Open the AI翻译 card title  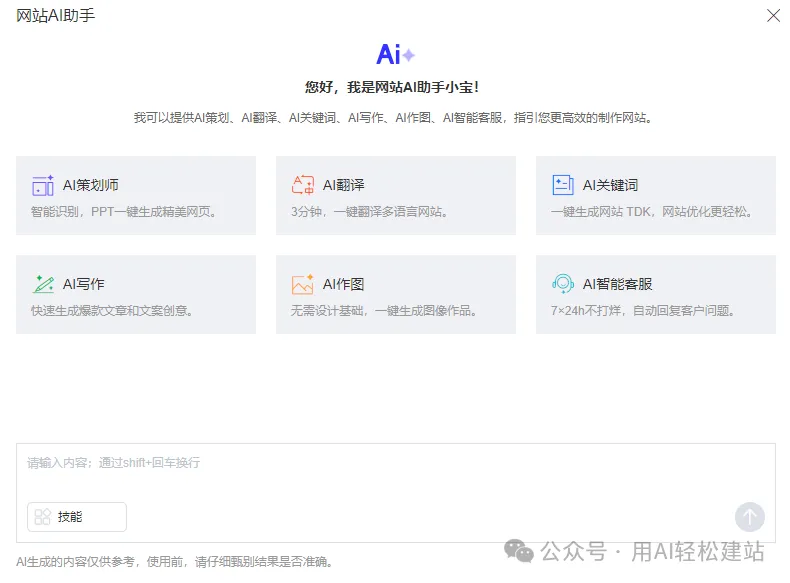pyautogui.click(x=344, y=185)
